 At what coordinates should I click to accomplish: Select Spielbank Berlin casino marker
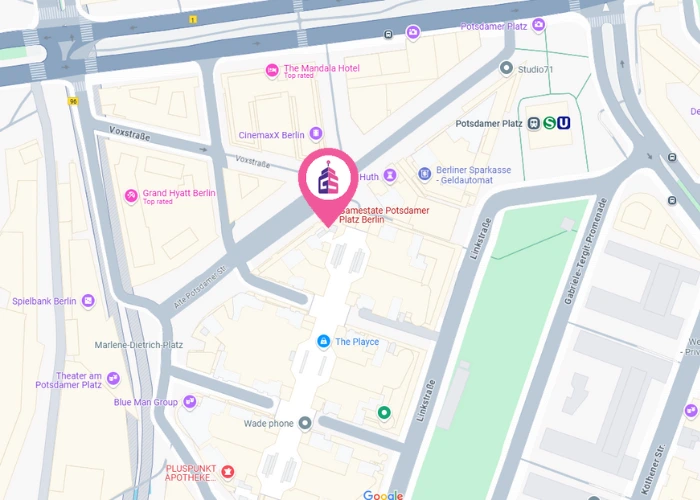88,301
